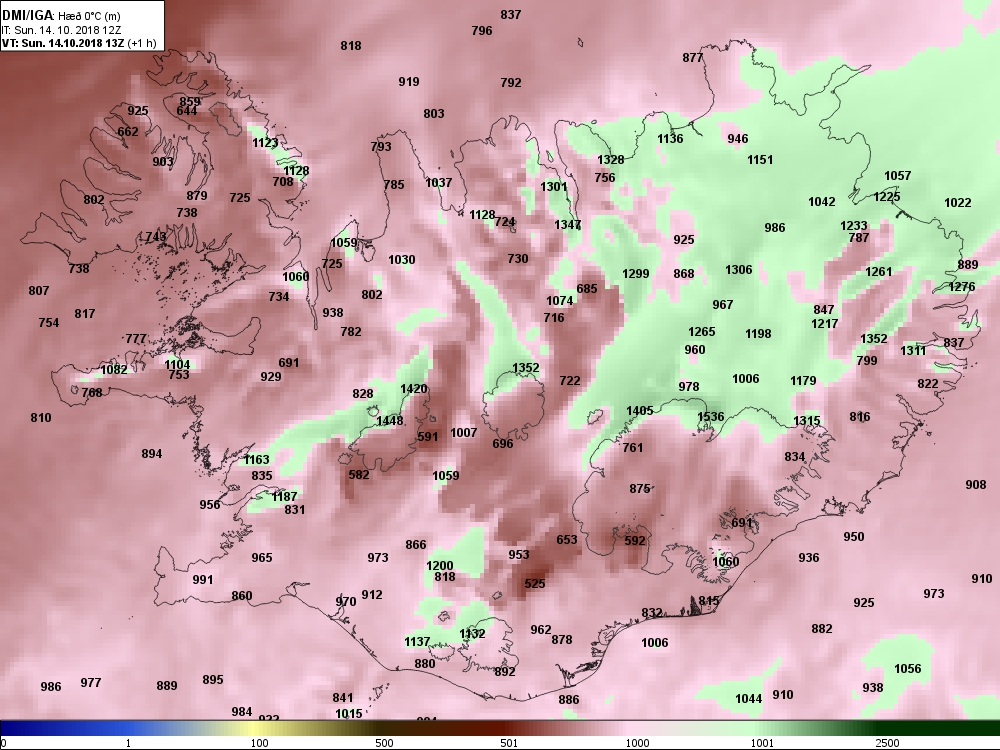Click the map value '1132'

473,633
